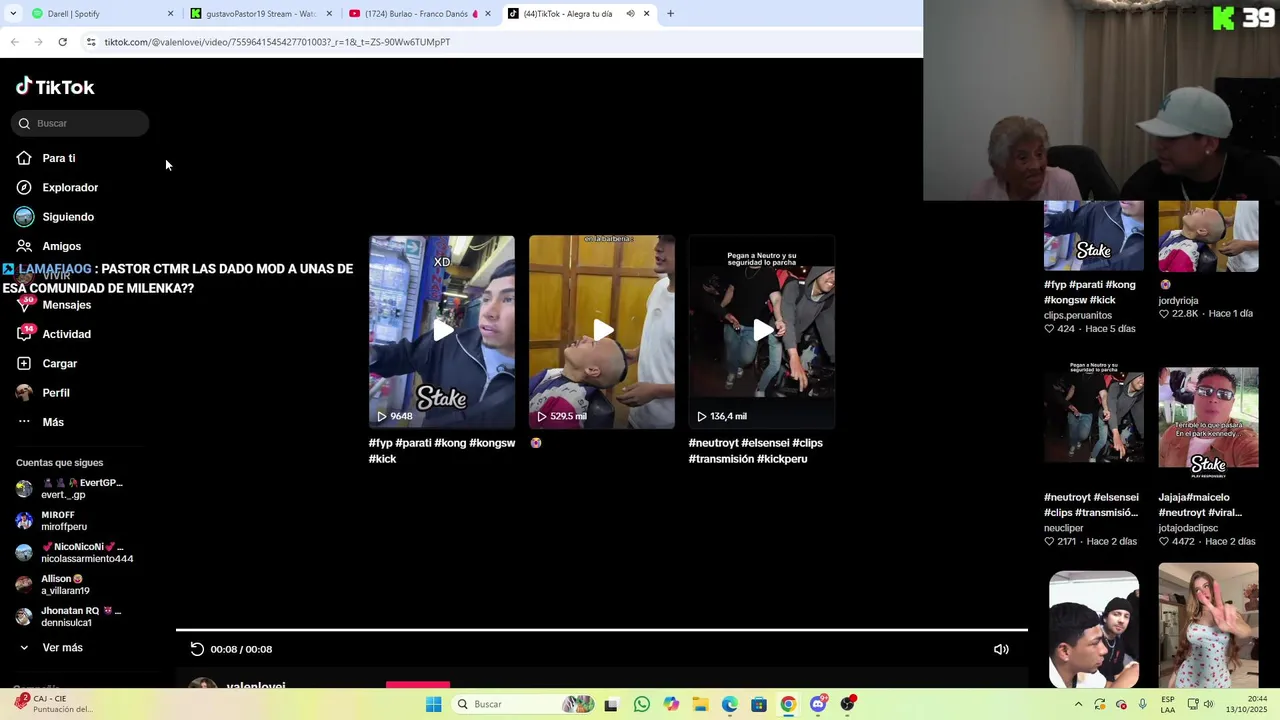Open the Actividad notifications

[x=54, y=334]
